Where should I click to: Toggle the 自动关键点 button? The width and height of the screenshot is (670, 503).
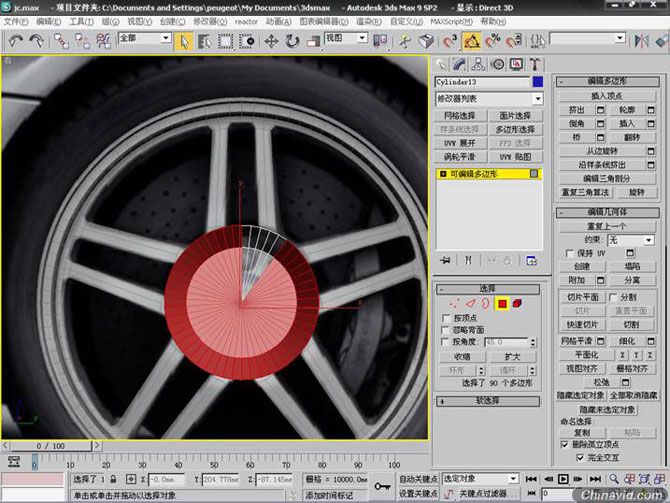tap(418, 479)
